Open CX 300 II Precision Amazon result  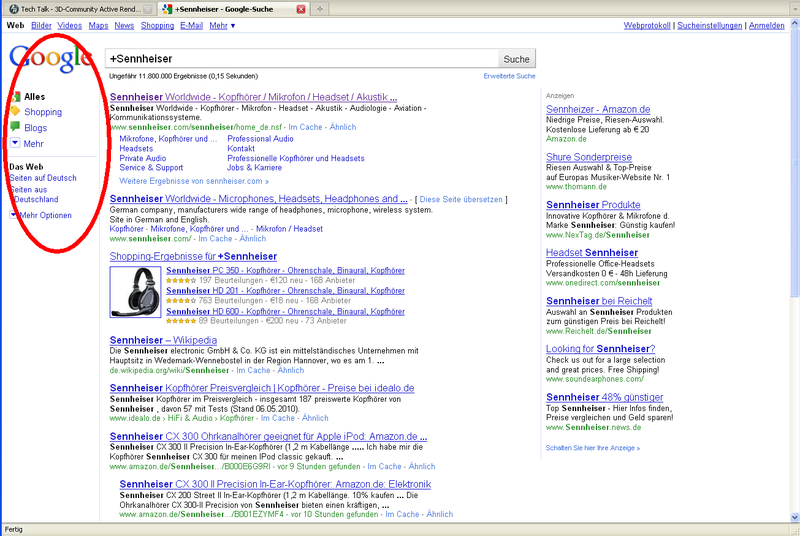coord(275,484)
